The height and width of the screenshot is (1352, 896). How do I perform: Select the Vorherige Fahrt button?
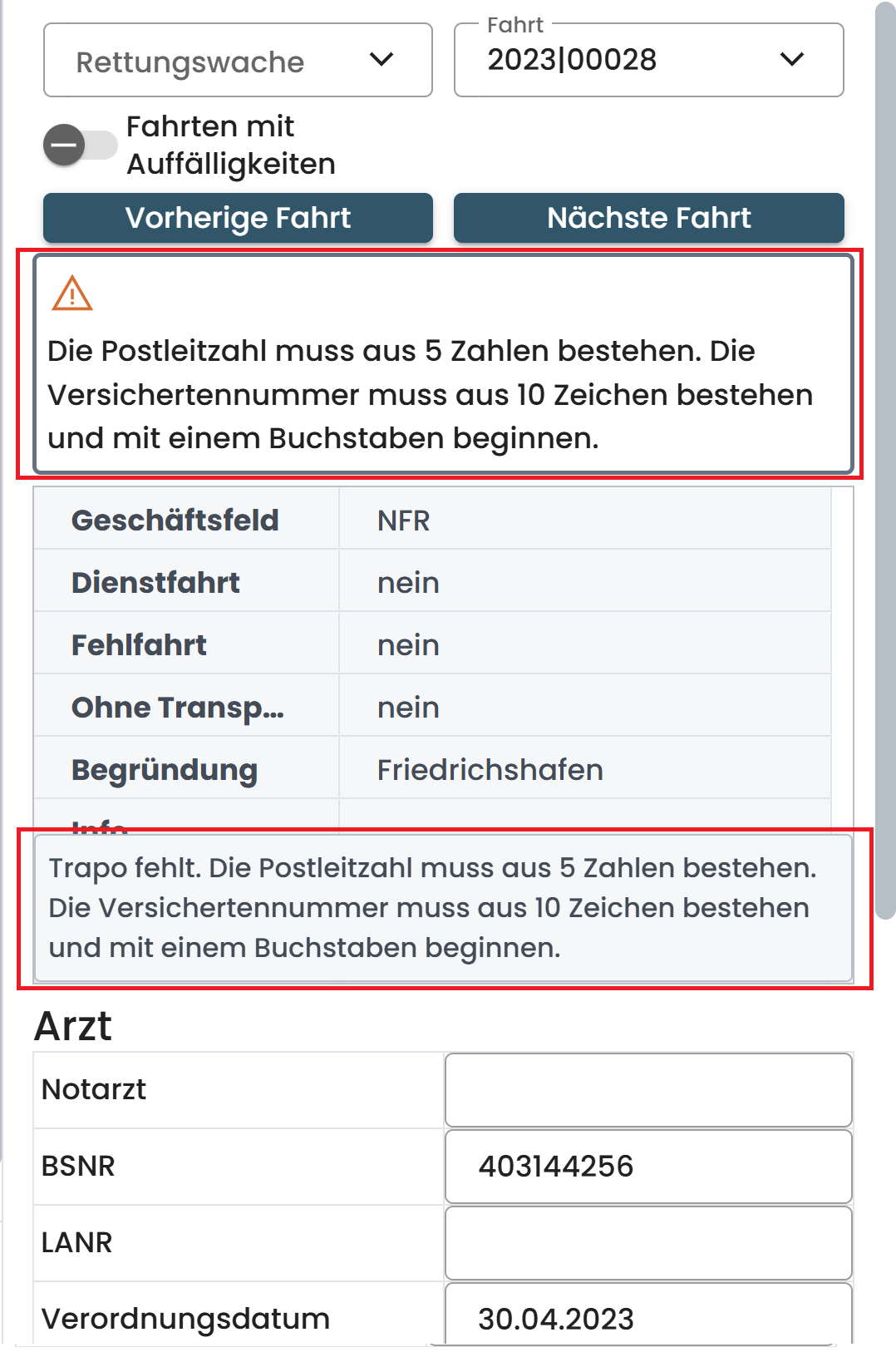[238, 217]
